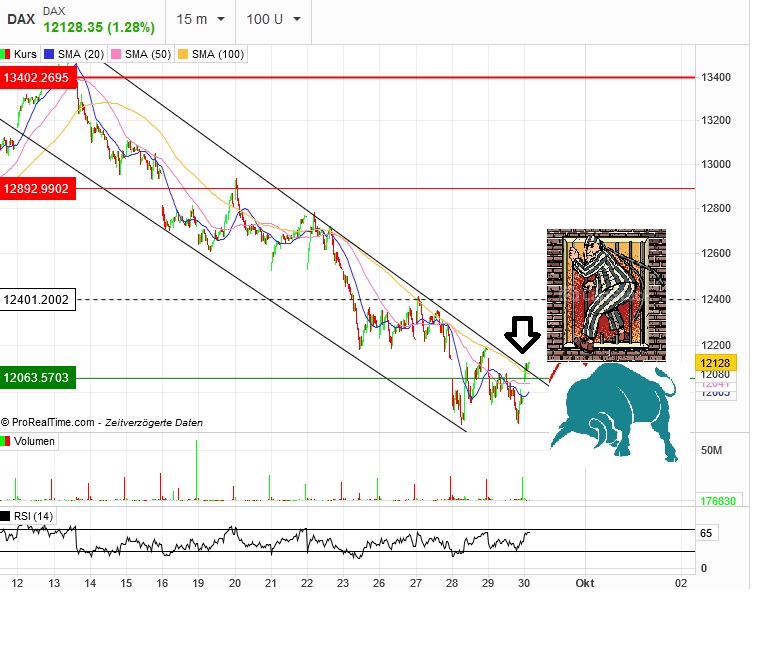This screenshot has width=758, height=646.
Task: Click the date 26 on time axis
Action: [x=379, y=583]
